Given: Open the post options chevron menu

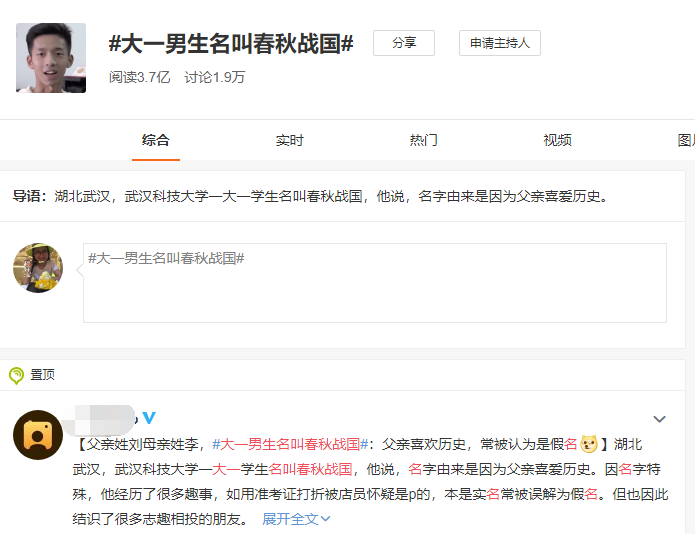Looking at the screenshot, I should point(659,419).
